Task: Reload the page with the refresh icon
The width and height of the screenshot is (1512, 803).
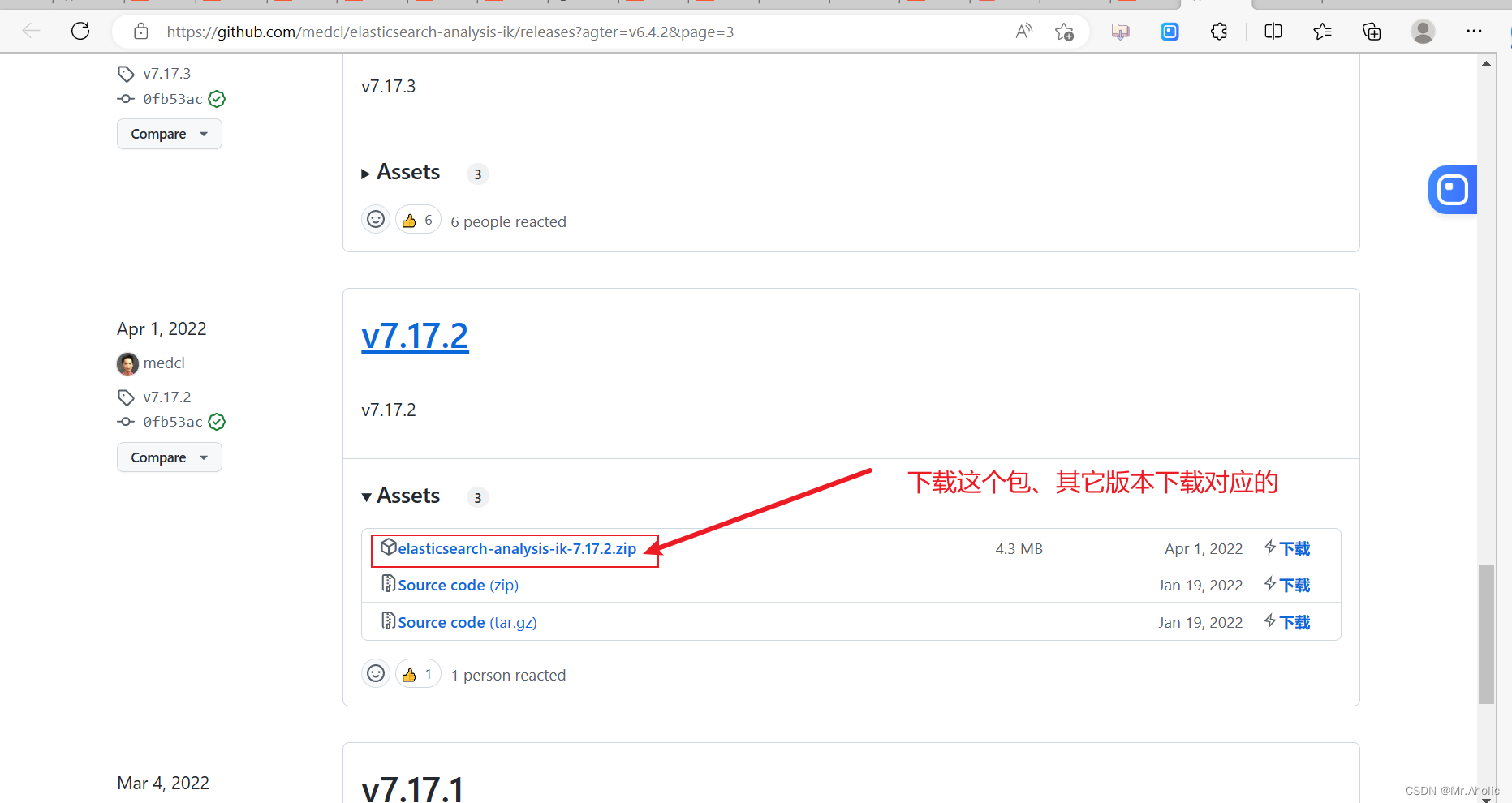Action: pos(80,32)
